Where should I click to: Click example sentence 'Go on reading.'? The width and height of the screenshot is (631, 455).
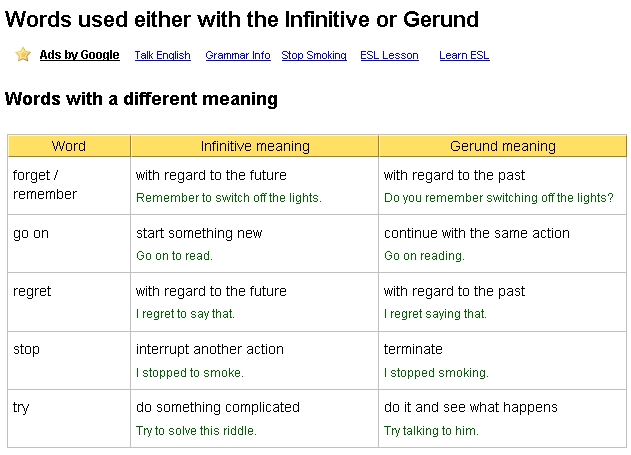[x=424, y=256]
